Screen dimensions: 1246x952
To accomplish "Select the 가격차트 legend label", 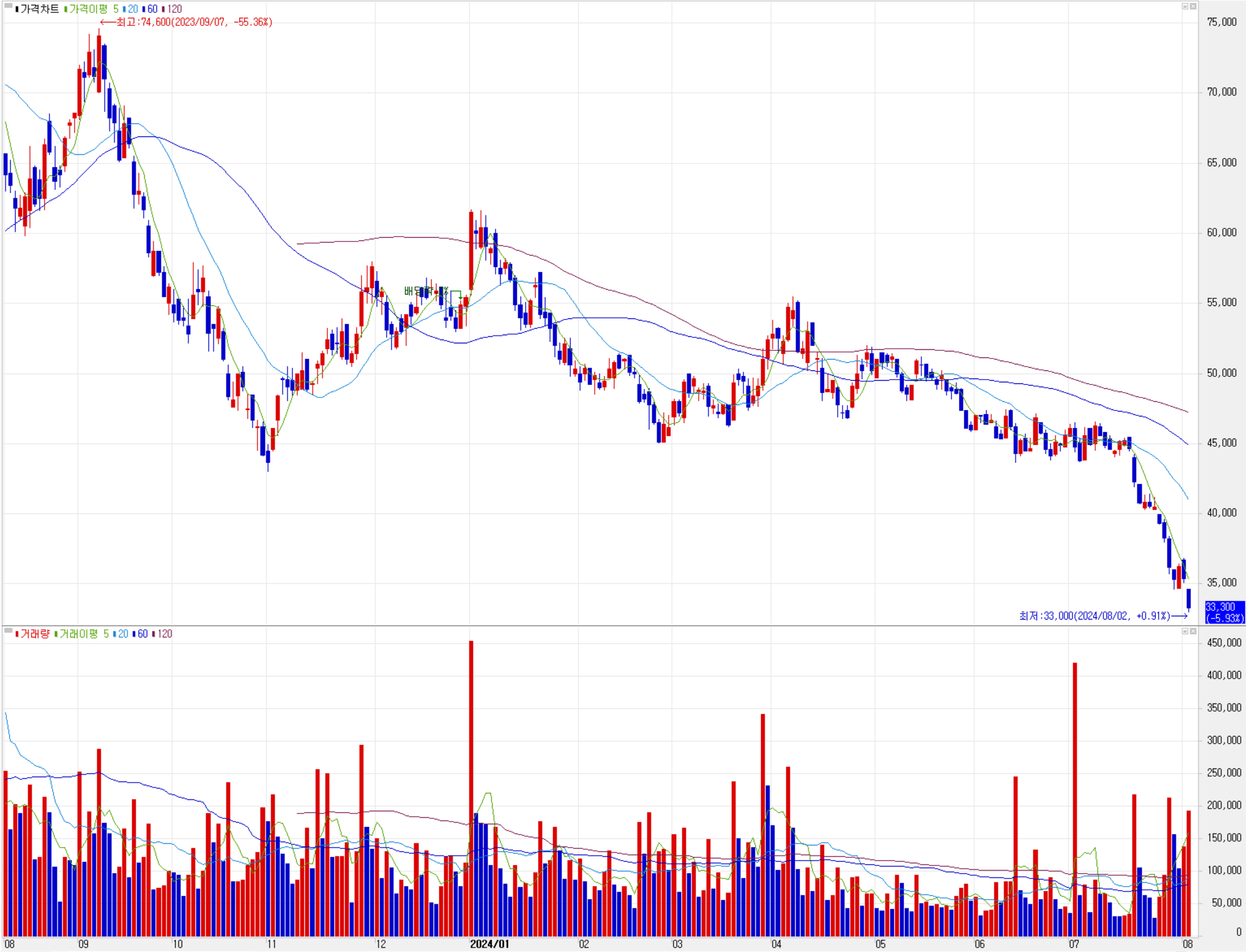I will click(x=39, y=9).
